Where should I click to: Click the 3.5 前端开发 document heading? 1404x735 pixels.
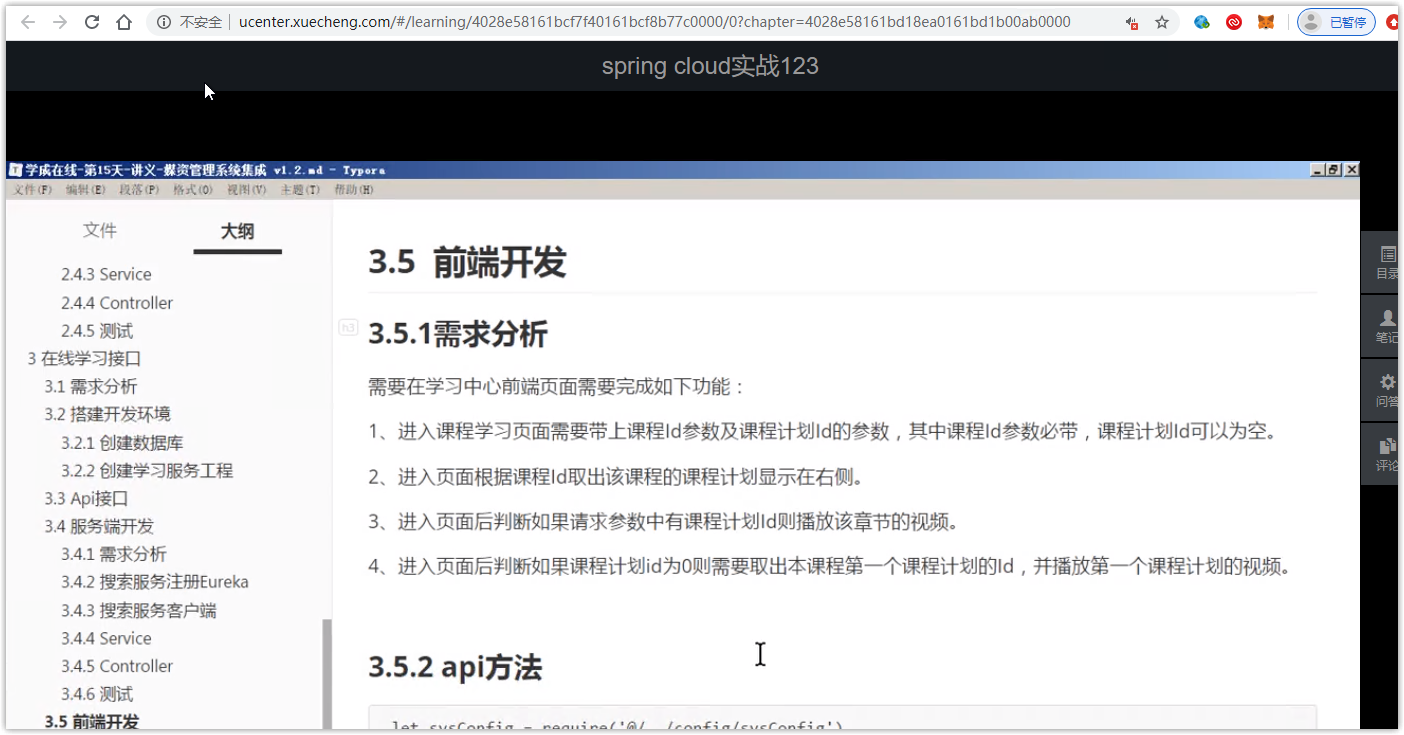click(467, 262)
